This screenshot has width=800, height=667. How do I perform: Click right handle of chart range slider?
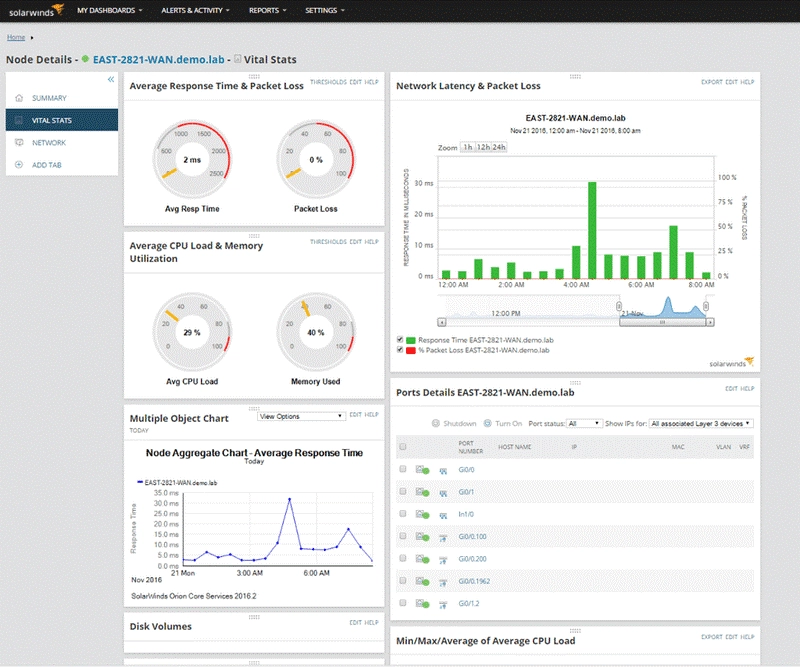tap(706, 306)
